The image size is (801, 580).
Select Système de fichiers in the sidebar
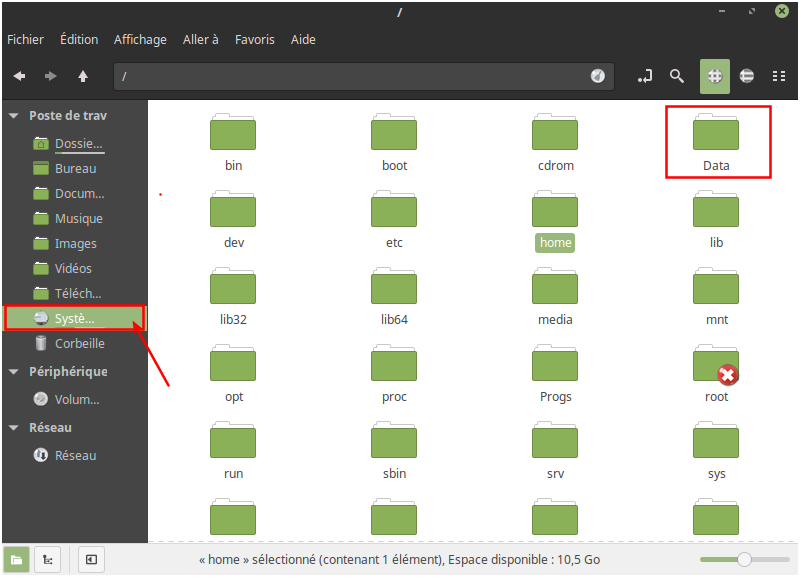click(75, 318)
